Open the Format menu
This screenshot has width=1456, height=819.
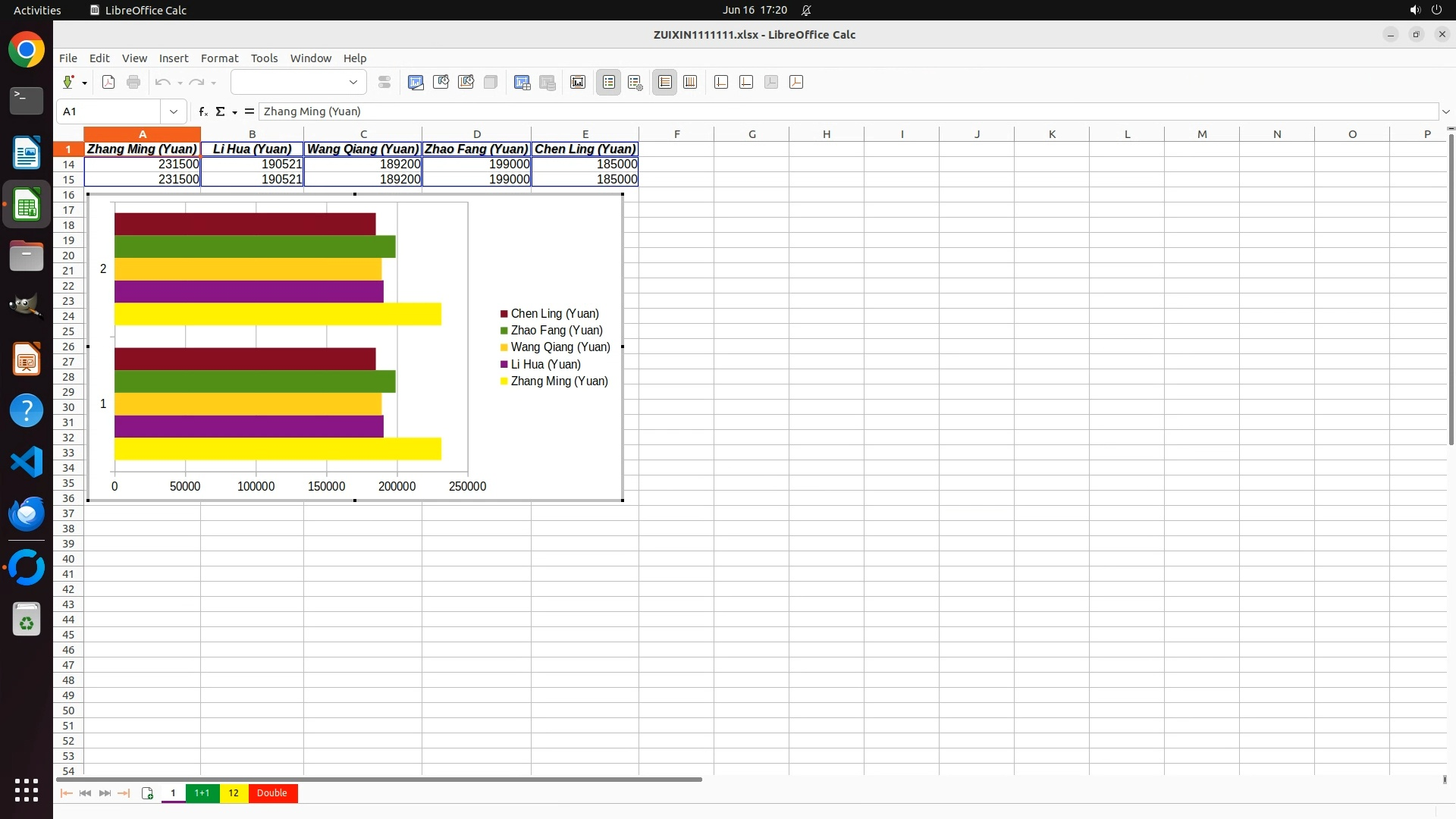click(219, 58)
